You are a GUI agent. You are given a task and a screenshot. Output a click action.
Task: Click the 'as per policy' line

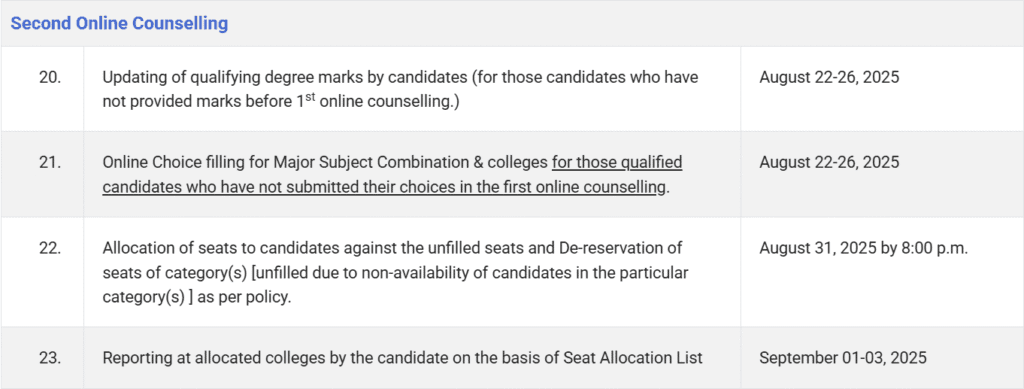pyautogui.click(x=197, y=297)
